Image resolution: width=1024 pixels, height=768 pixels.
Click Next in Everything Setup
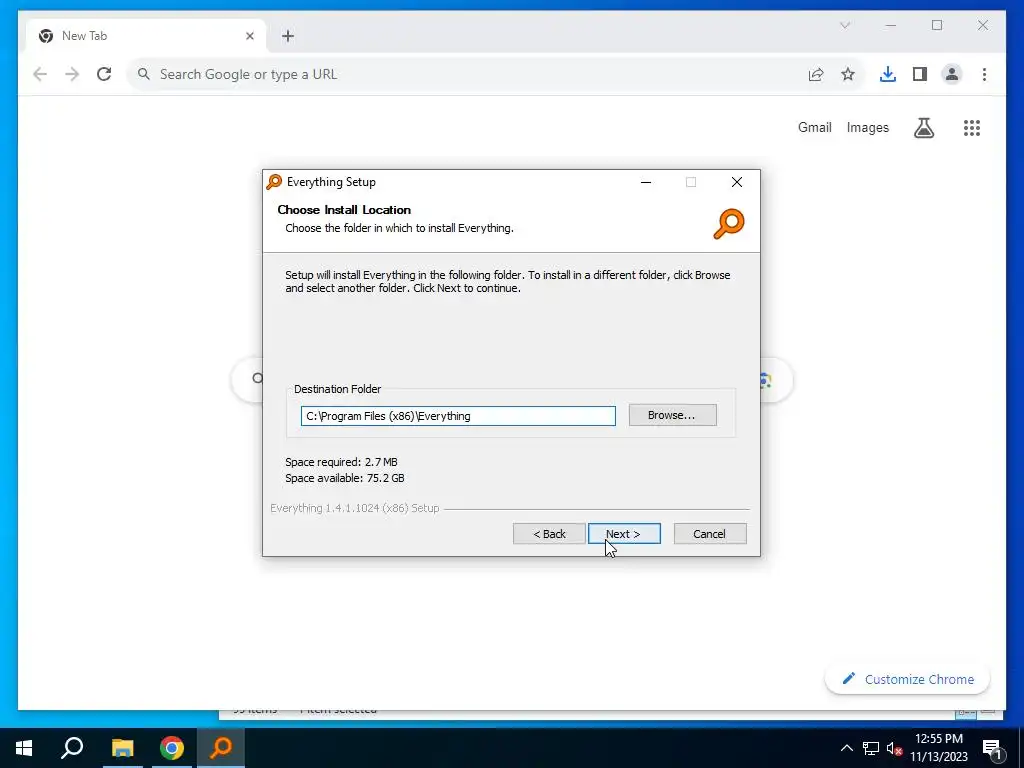(x=624, y=534)
